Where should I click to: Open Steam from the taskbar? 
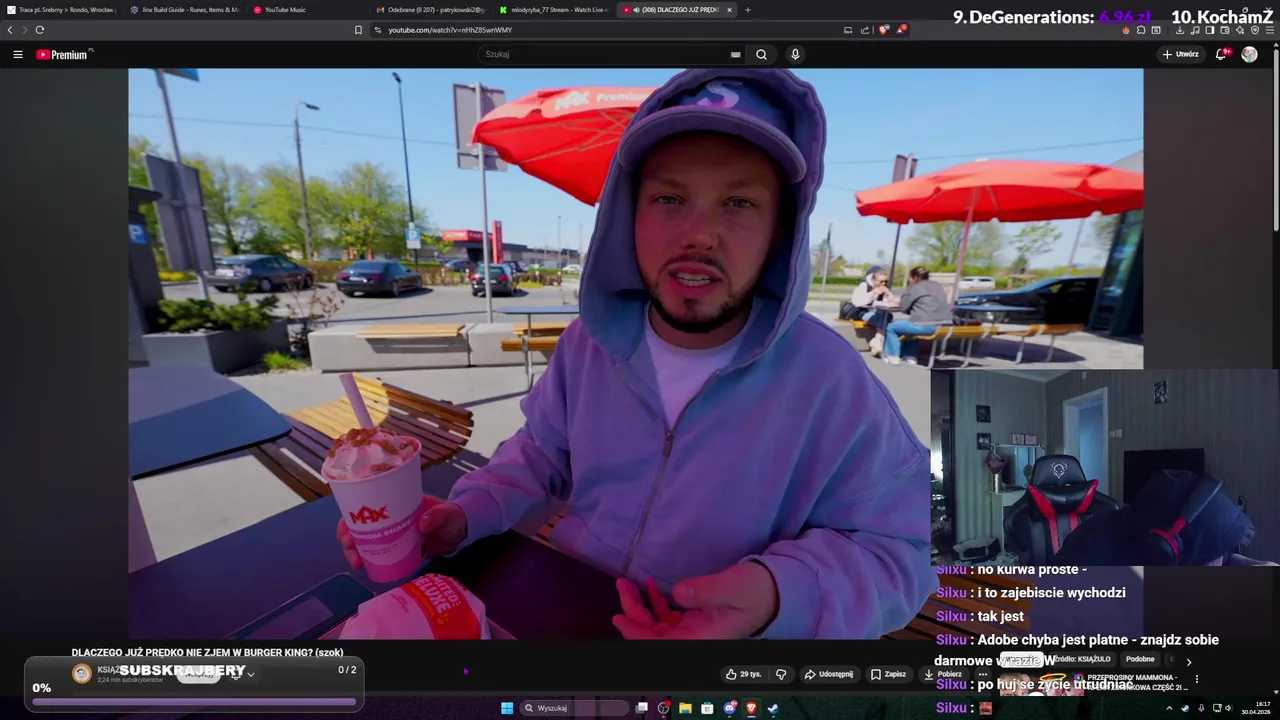[773, 708]
